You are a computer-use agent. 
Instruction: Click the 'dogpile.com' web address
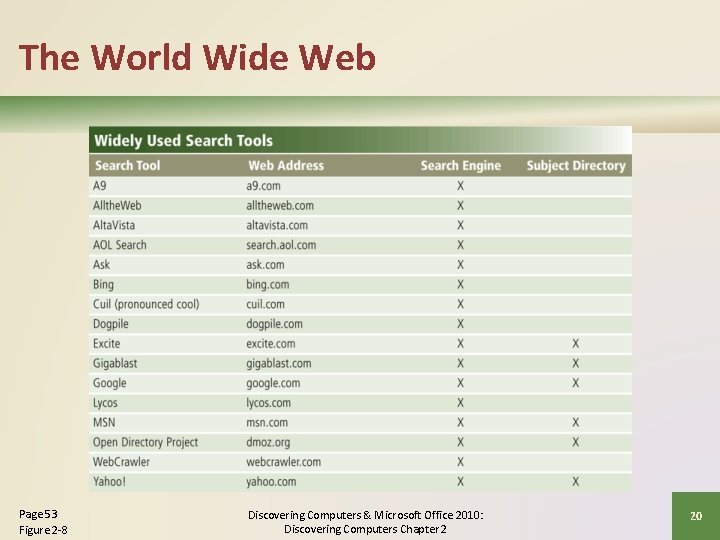tap(275, 324)
